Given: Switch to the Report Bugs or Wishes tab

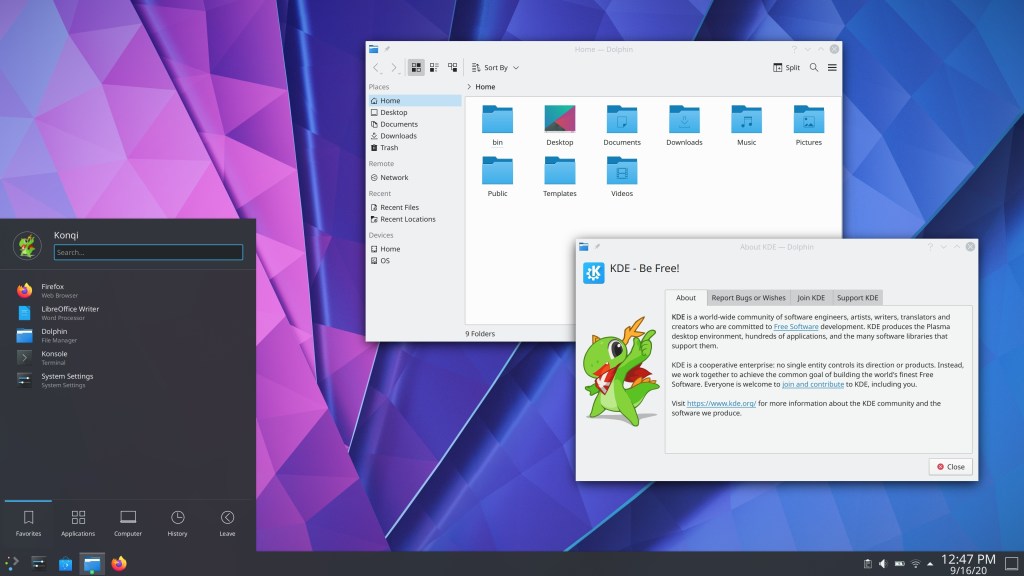Looking at the screenshot, I should point(748,297).
